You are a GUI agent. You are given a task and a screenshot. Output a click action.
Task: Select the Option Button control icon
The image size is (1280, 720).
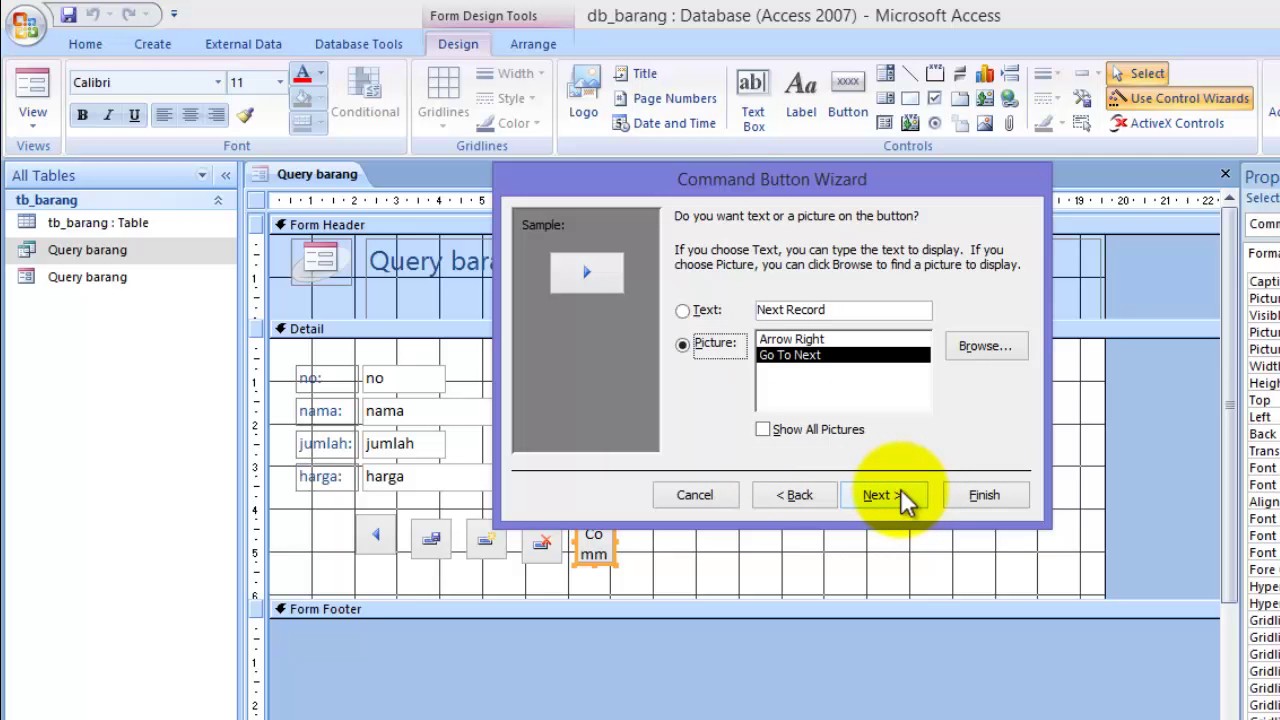934,124
